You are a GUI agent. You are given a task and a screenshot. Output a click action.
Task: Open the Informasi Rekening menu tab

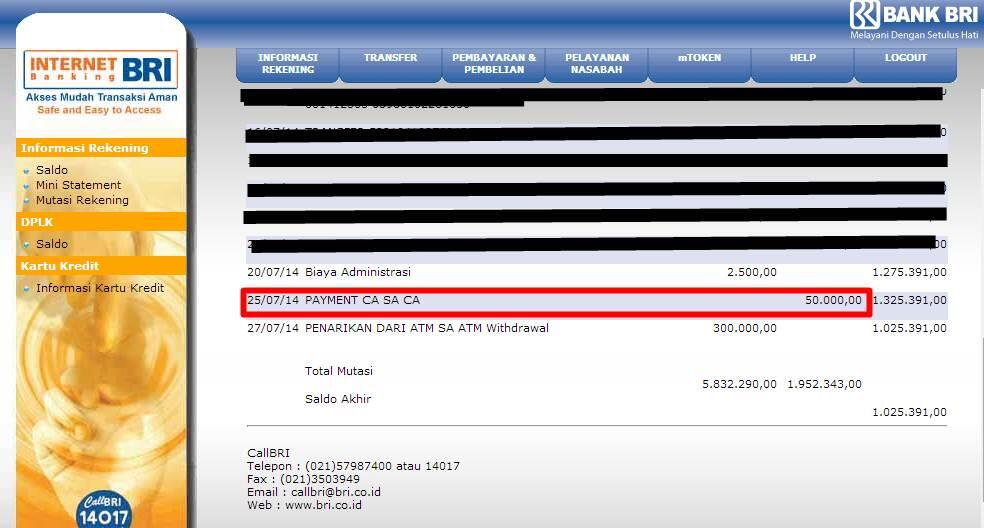[x=287, y=63]
